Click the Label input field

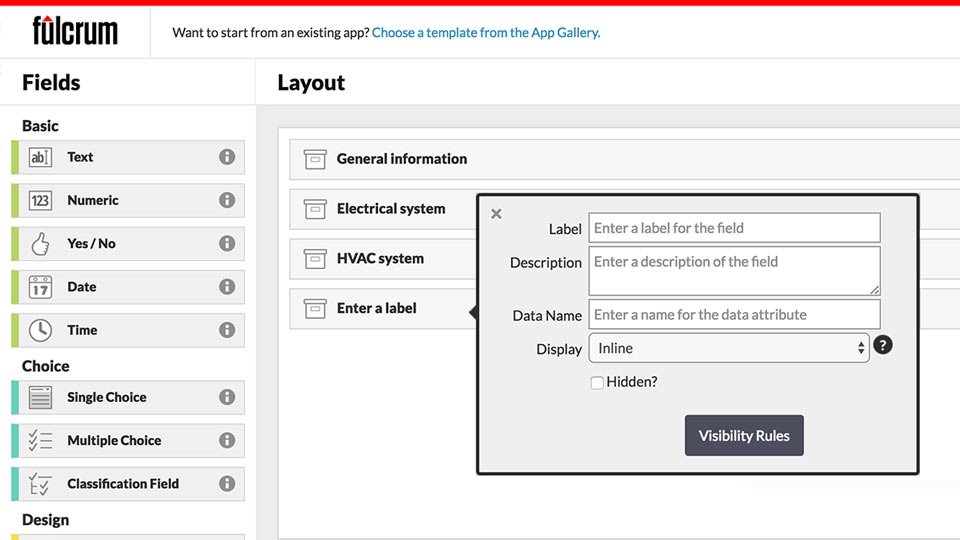click(734, 228)
